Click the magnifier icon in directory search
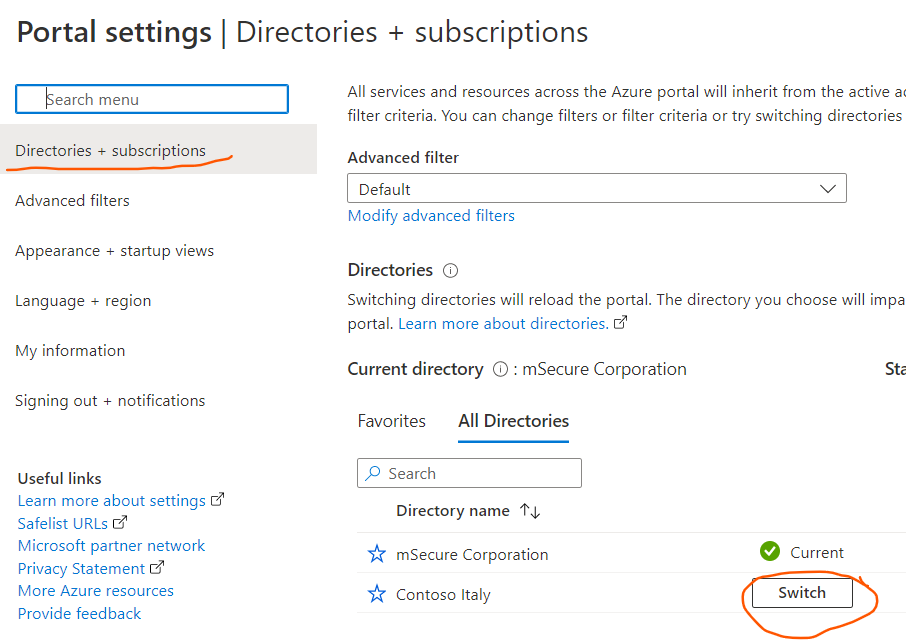The height and width of the screenshot is (640, 906). tap(374, 473)
